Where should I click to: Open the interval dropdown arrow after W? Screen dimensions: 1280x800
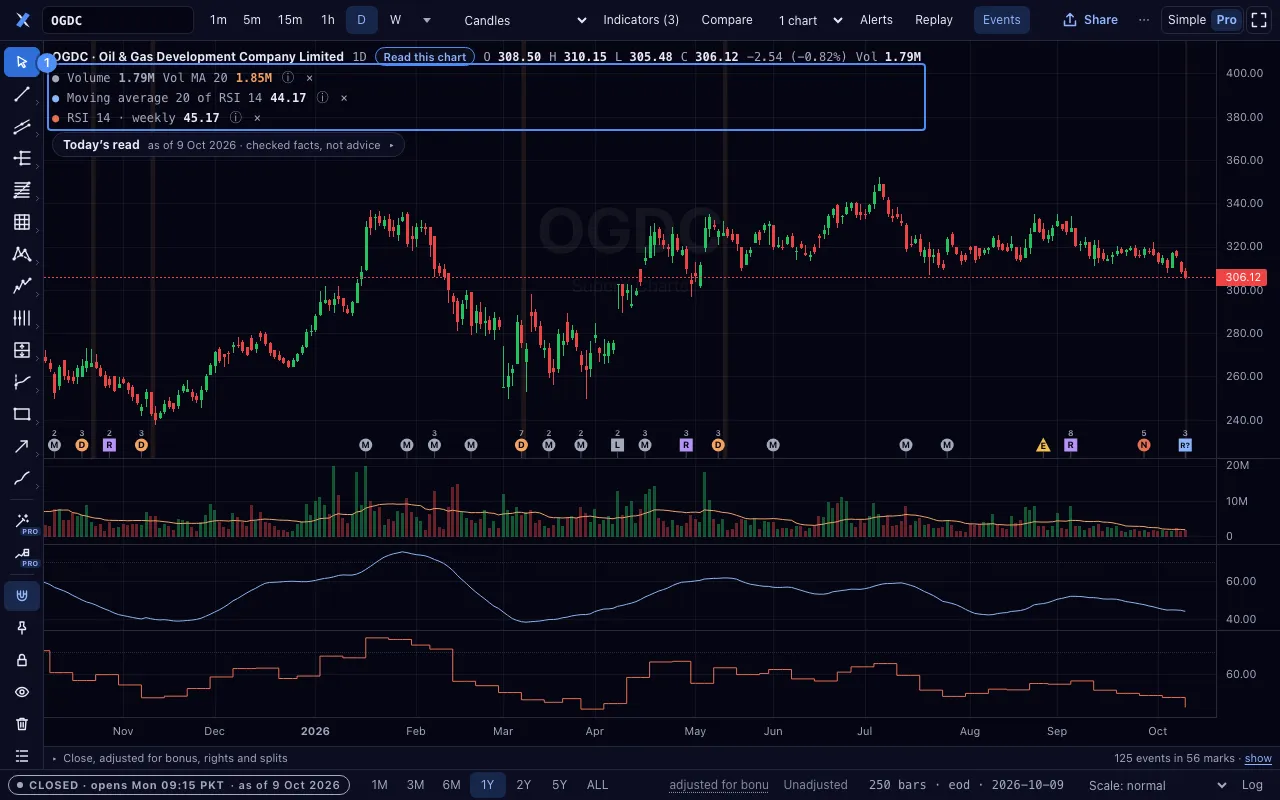click(x=427, y=20)
